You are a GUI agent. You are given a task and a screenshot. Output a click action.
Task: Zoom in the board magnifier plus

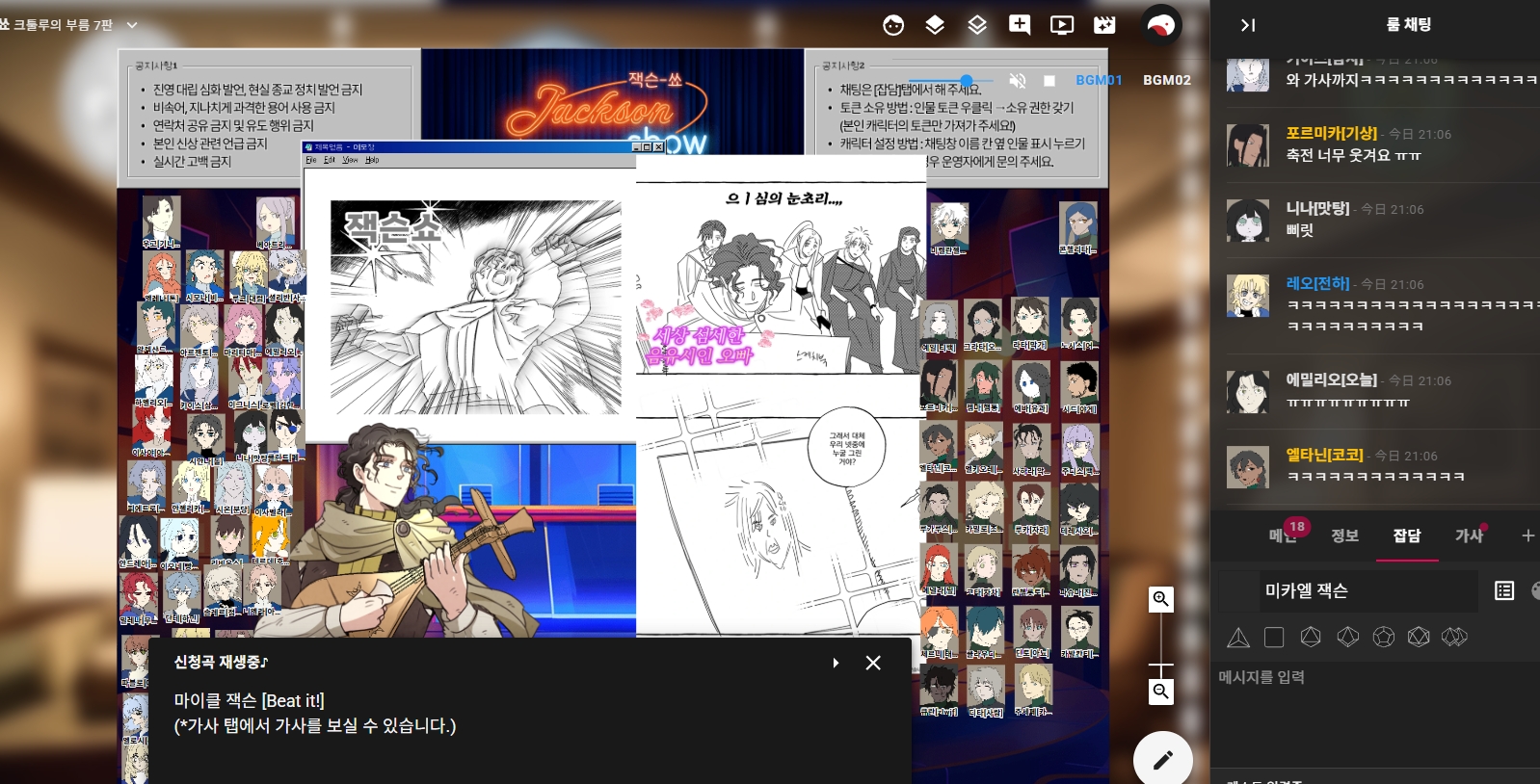(x=1161, y=599)
